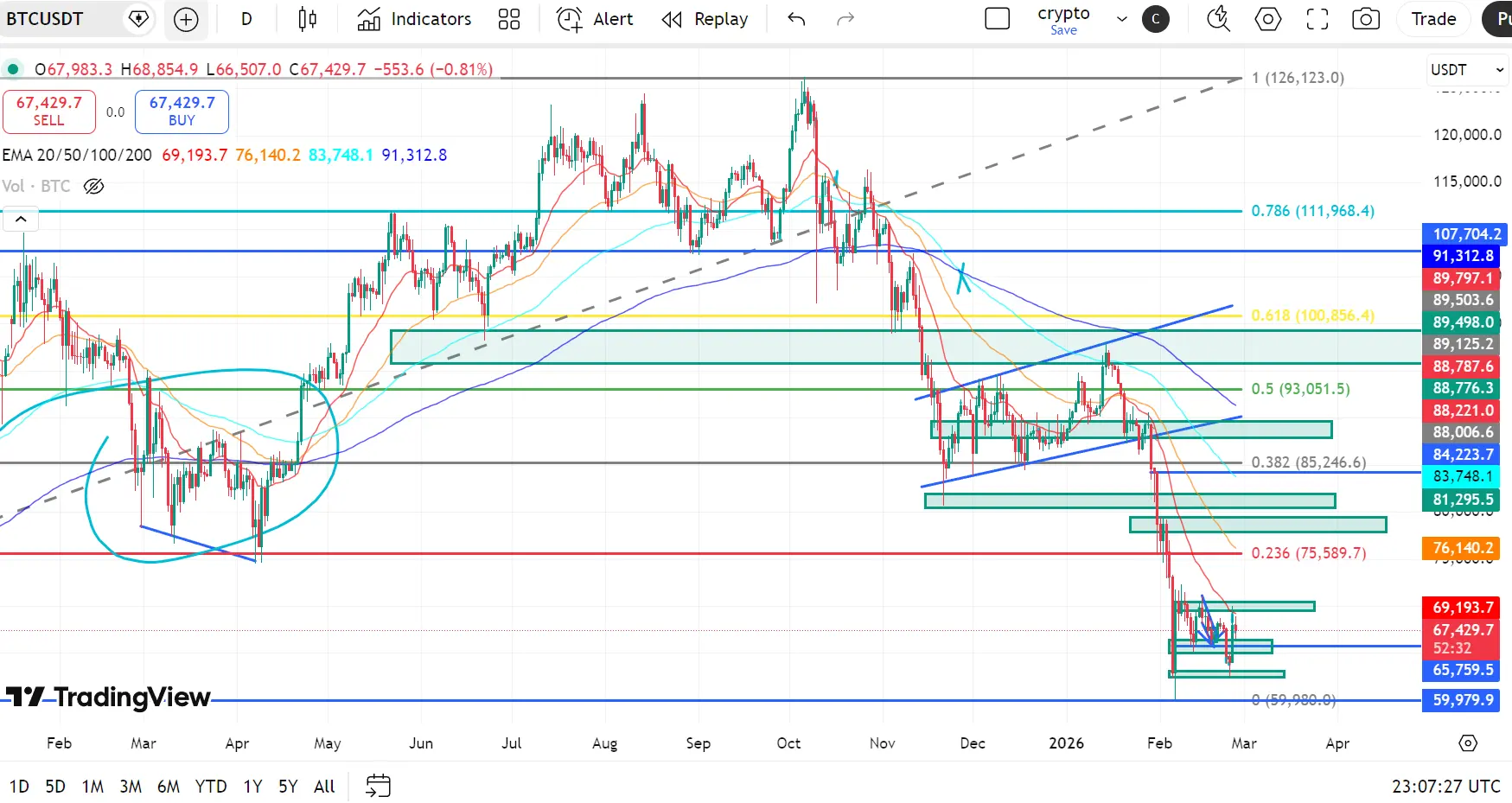Change the chart type with the candlestick icon
Screen dimensions: 1512x803
pyautogui.click(x=307, y=19)
